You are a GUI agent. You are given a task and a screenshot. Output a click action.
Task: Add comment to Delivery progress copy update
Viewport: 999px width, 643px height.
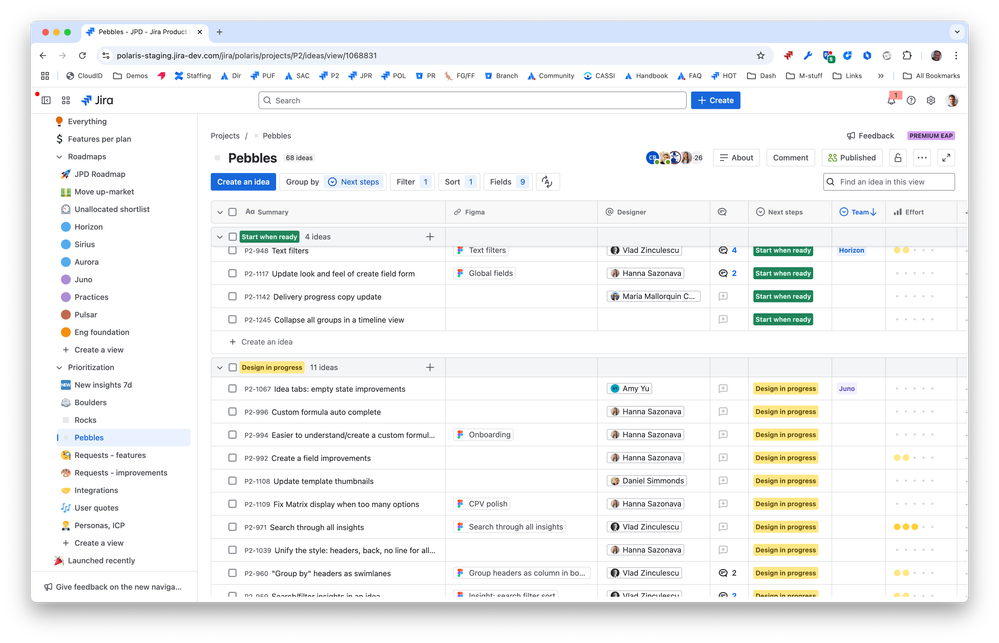click(x=723, y=296)
